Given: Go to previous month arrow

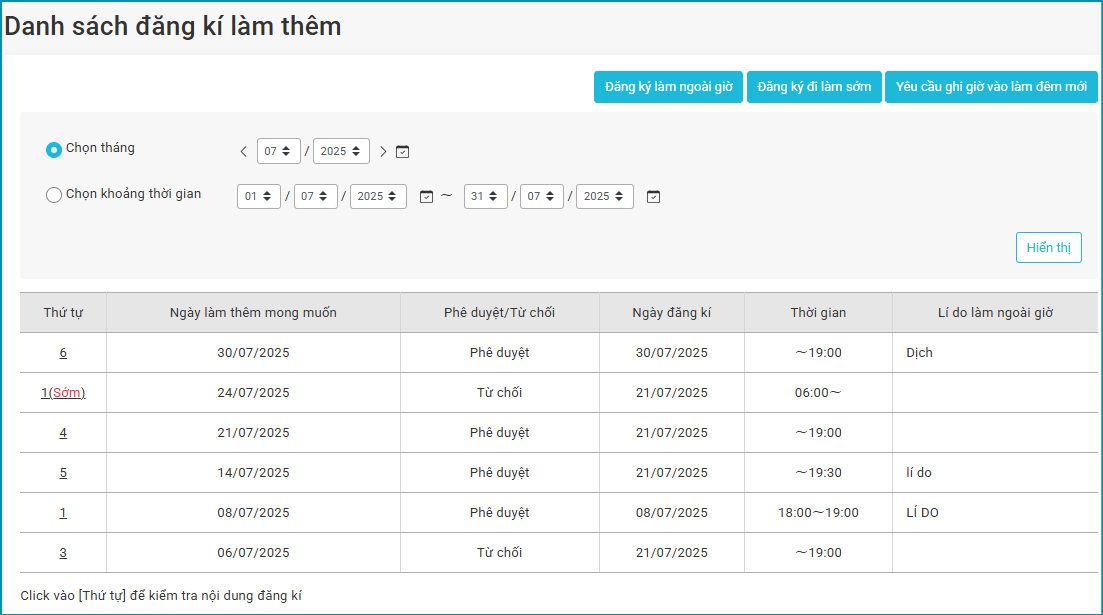Looking at the screenshot, I should pos(243,152).
